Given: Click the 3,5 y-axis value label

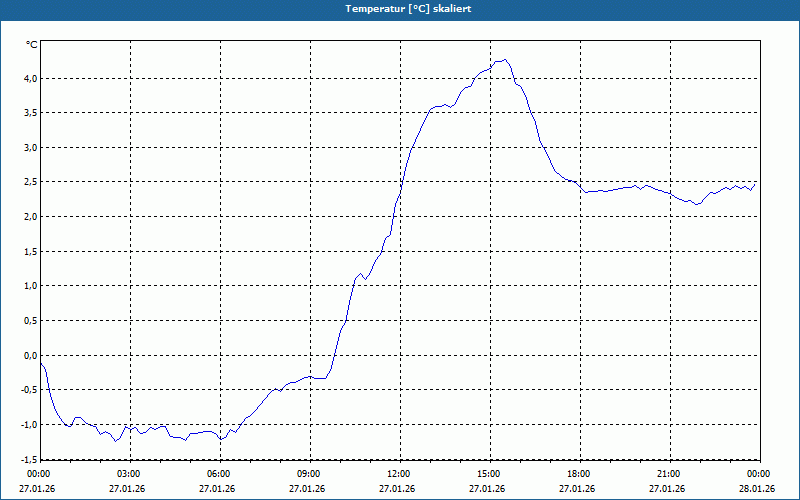Looking at the screenshot, I should tap(31, 113).
